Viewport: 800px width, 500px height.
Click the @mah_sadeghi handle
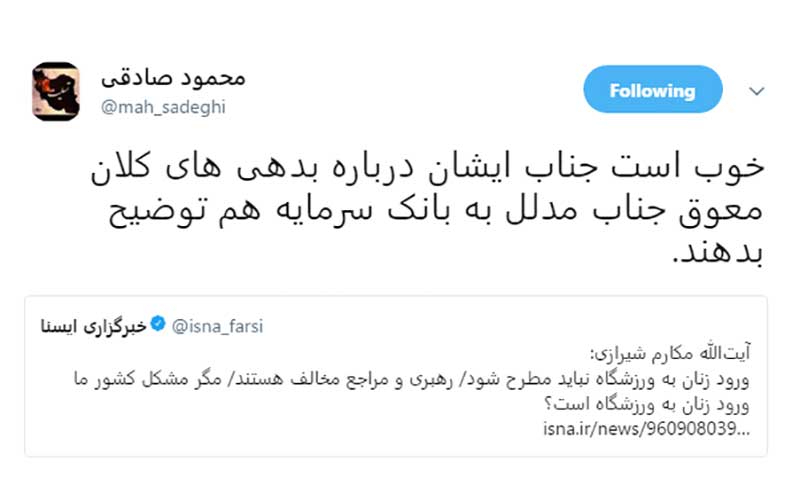(x=164, y=107)
